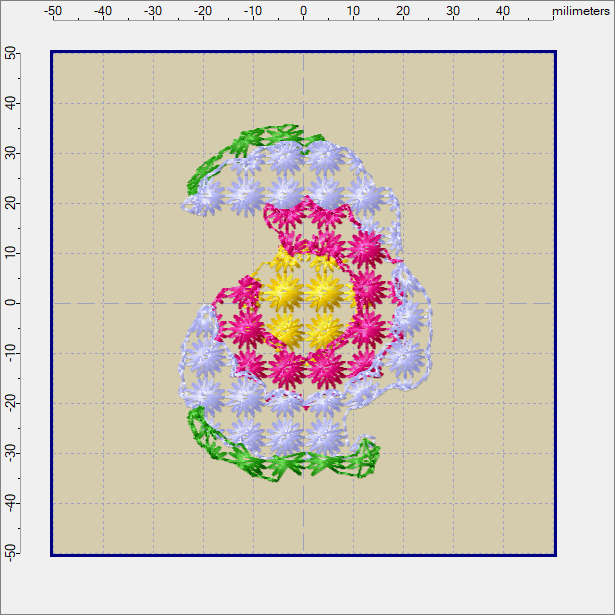Viewport: 615px width, 615px height.
Task: Select the upper-left yellow flower in the center
Action: (x=280, y=292)
